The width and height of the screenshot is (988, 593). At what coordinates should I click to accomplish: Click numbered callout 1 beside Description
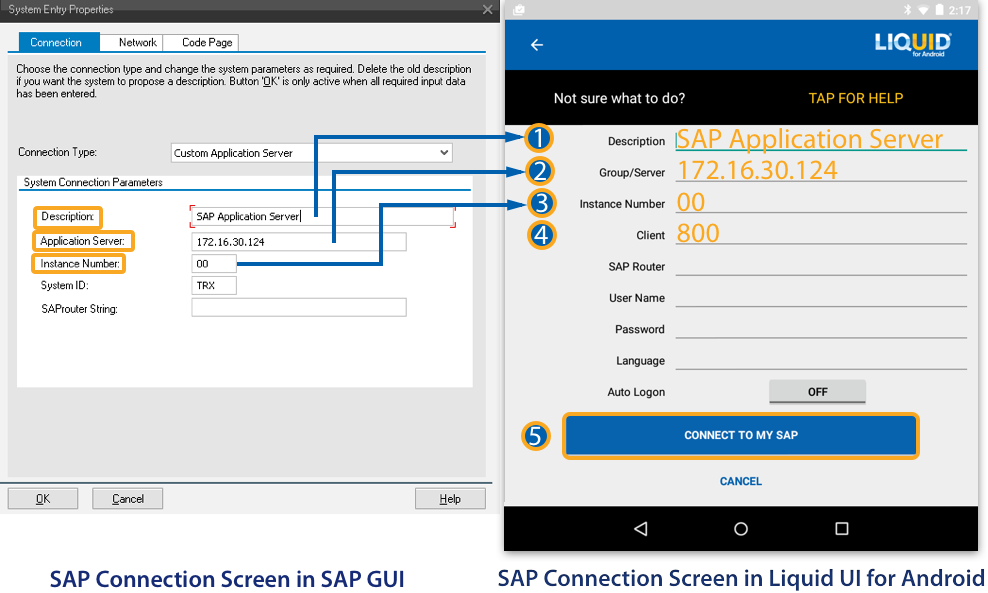tap(538, 138)
